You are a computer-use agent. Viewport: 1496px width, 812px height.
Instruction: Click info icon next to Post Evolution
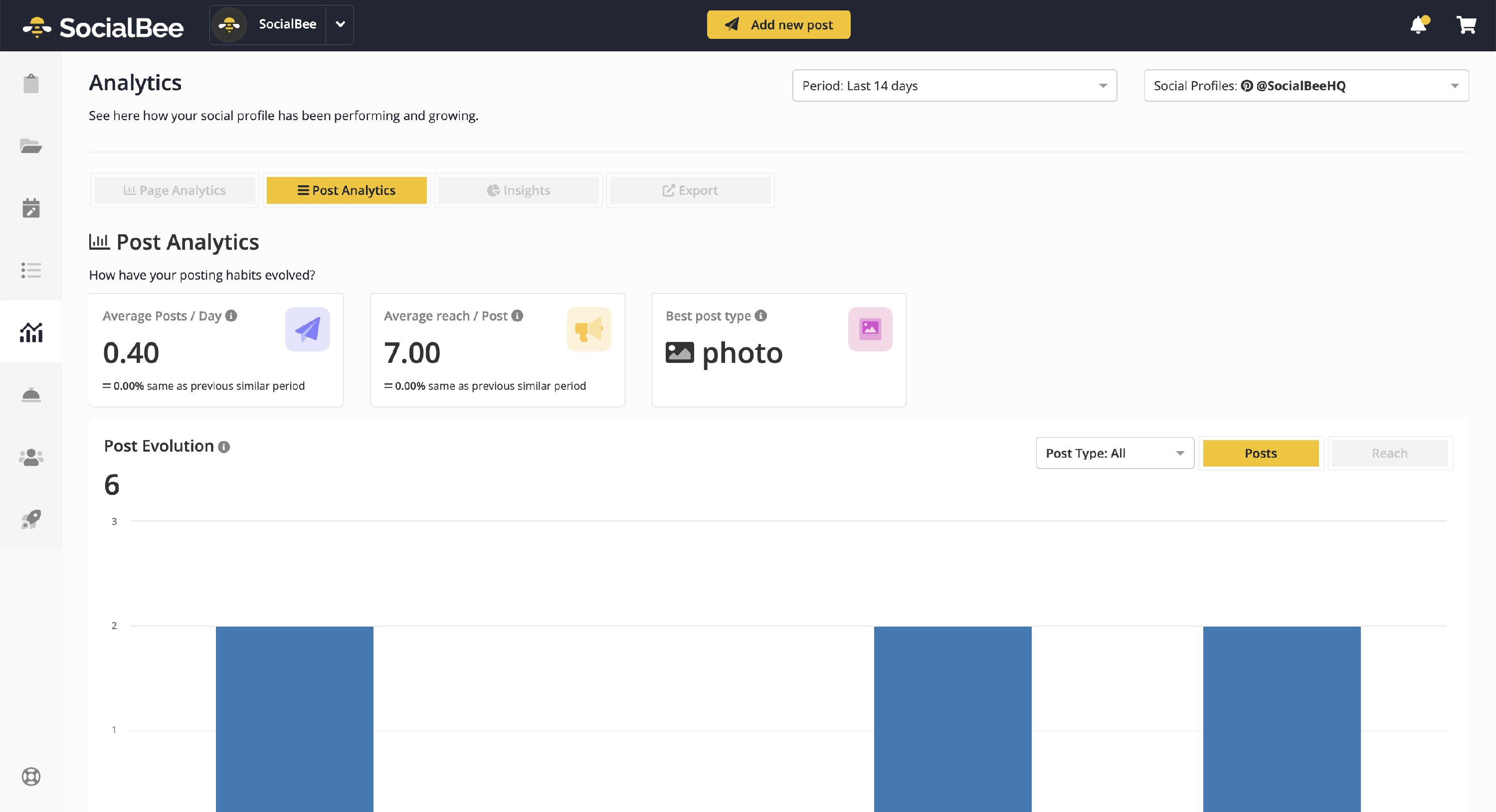[x=223, y=447]
